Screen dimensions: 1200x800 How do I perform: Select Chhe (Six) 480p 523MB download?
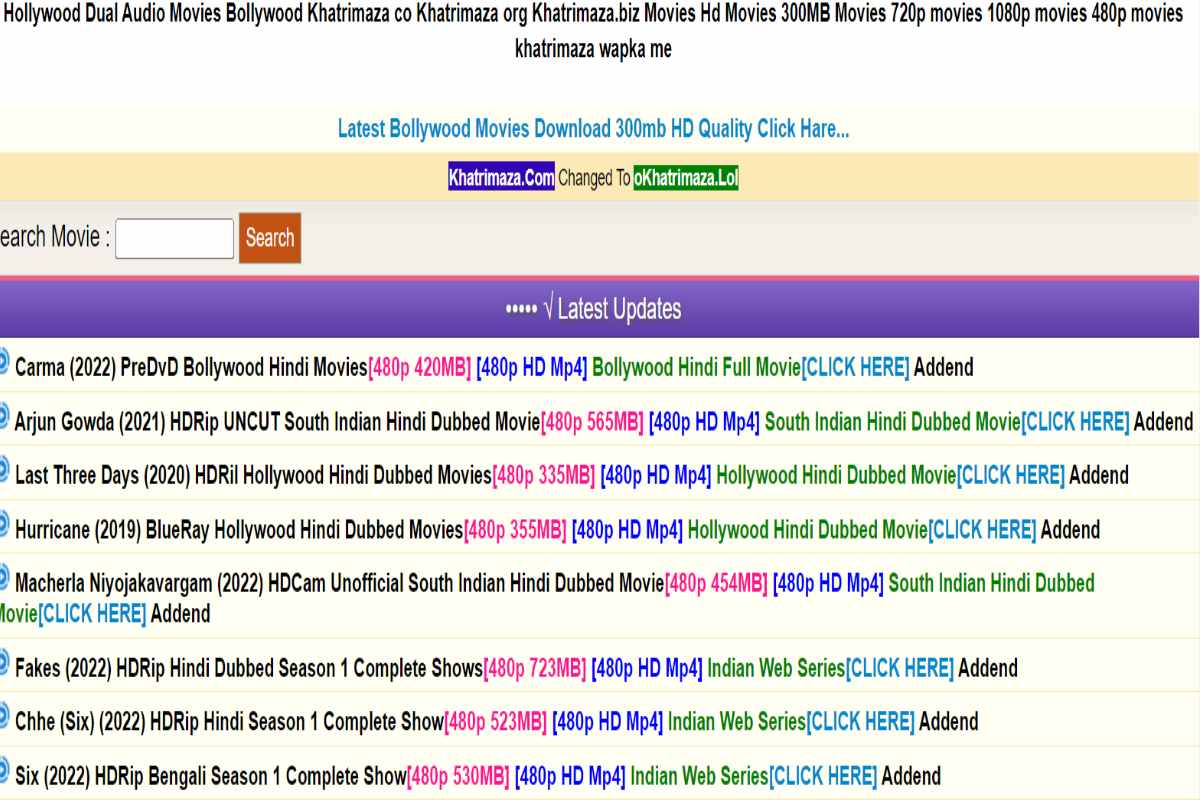point(496,722)
